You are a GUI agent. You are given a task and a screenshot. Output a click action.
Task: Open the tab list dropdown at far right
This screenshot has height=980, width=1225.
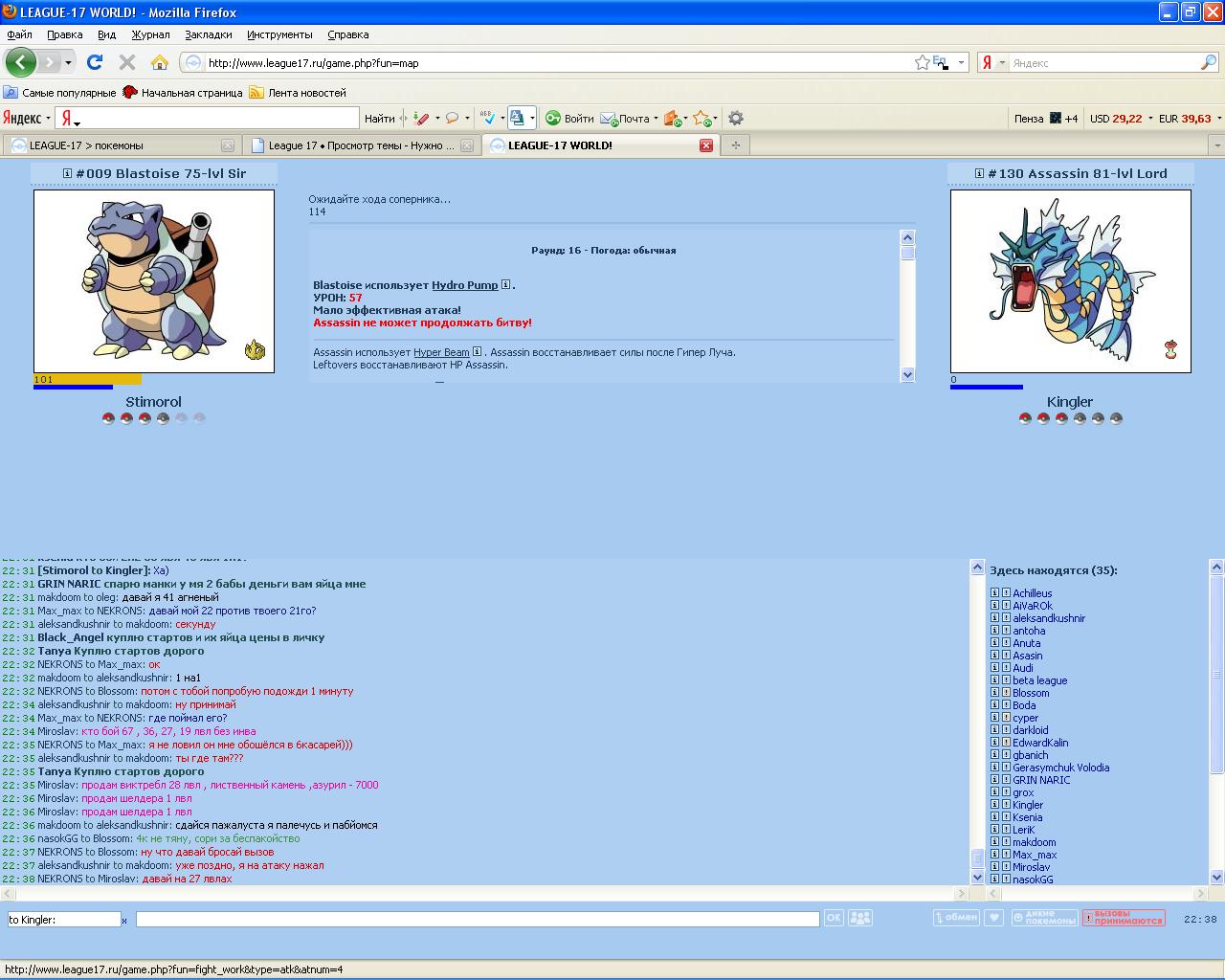tap(1216, 145)
